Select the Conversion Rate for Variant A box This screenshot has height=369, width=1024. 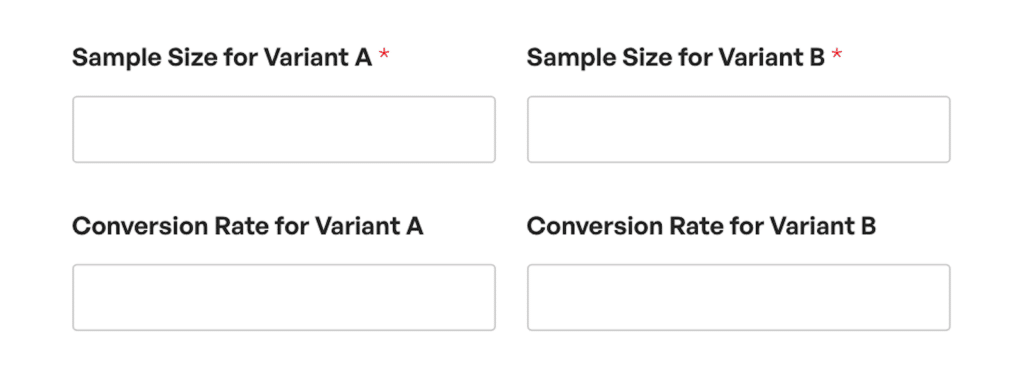point(283,297)
